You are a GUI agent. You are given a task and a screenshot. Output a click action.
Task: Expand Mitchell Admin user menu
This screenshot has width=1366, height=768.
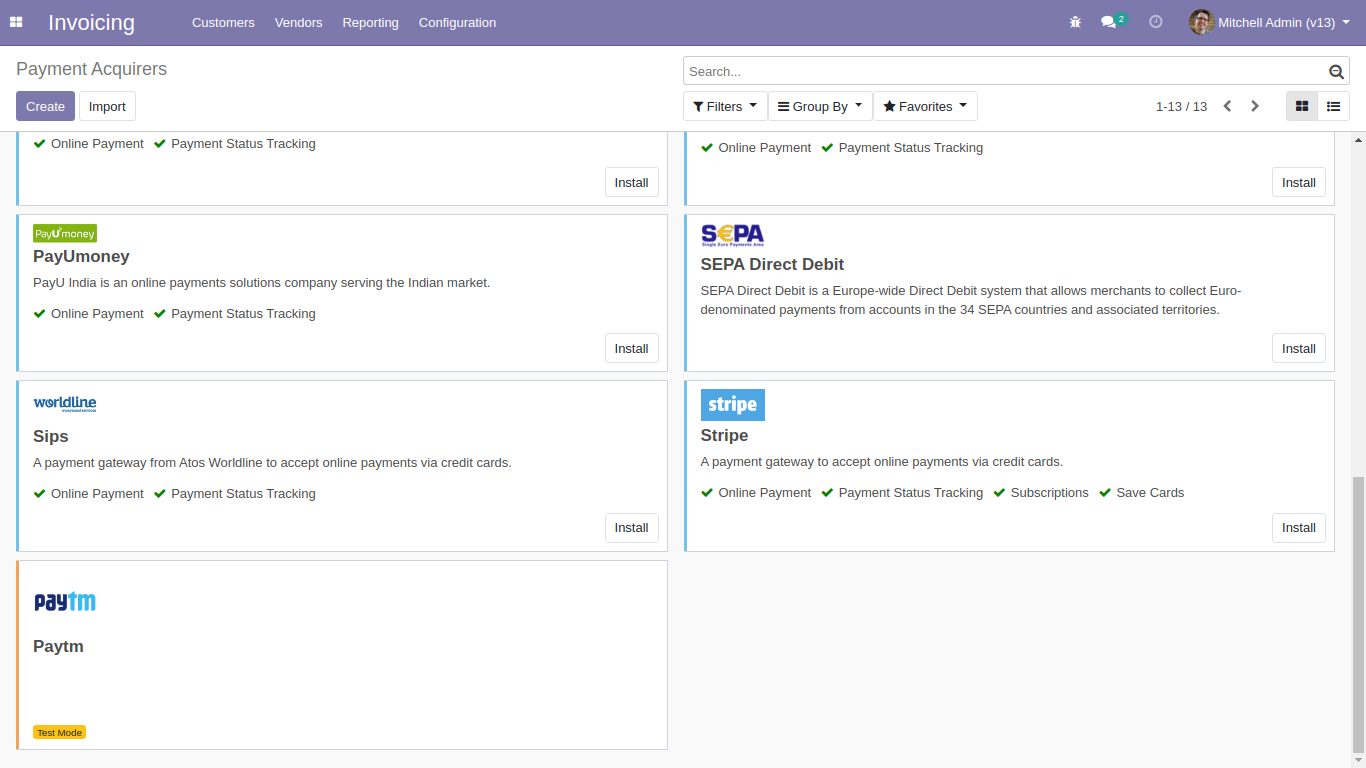coord(1284,22)
